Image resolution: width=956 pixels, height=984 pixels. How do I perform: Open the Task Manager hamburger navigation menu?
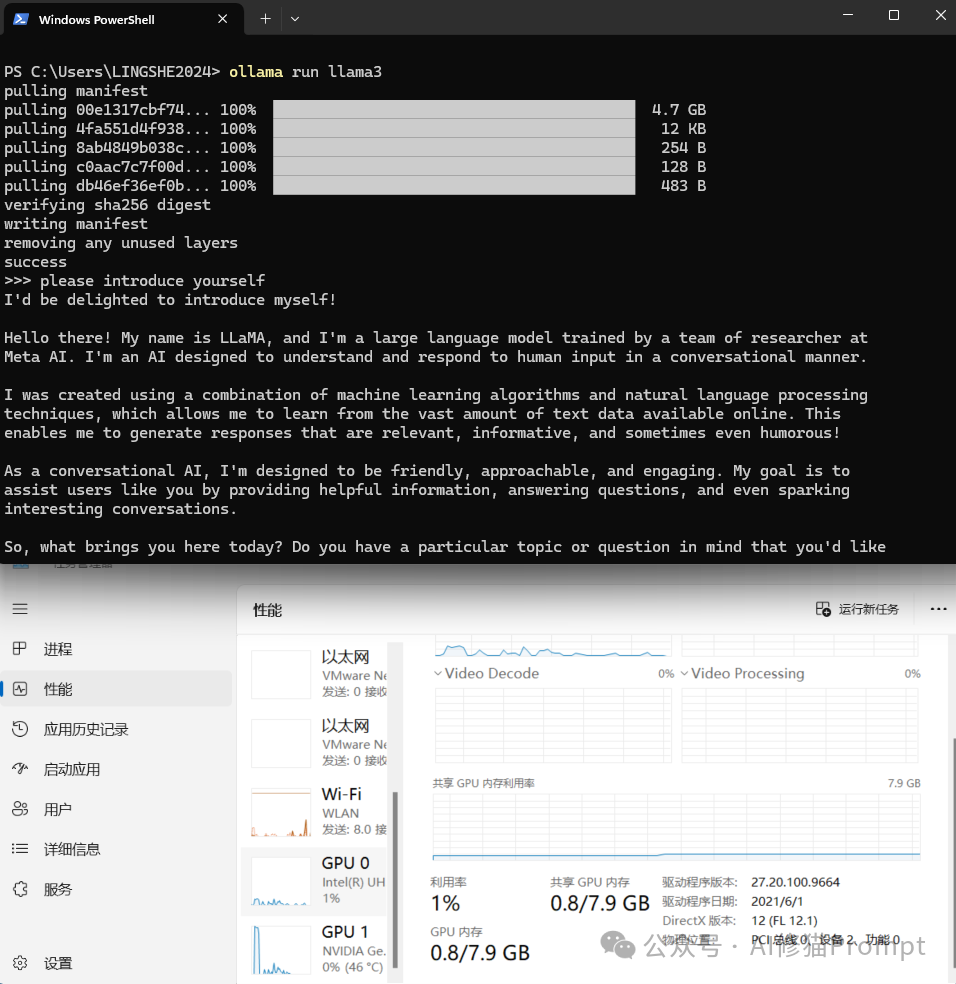coord(20,609)
